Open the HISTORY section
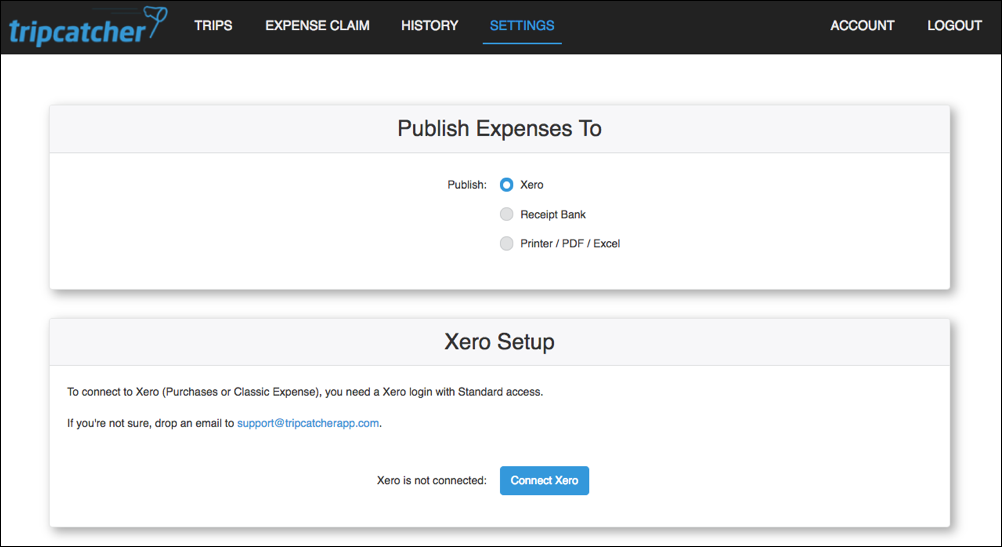 pos(429,26)
